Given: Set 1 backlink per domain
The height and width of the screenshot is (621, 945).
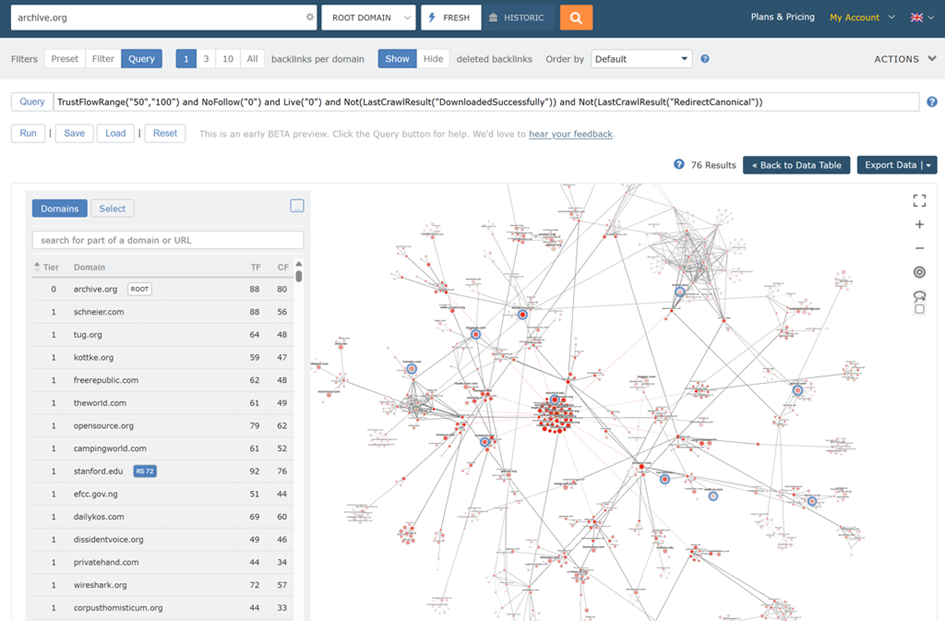Looking at the screenshot, I should (x=186, y=58).
